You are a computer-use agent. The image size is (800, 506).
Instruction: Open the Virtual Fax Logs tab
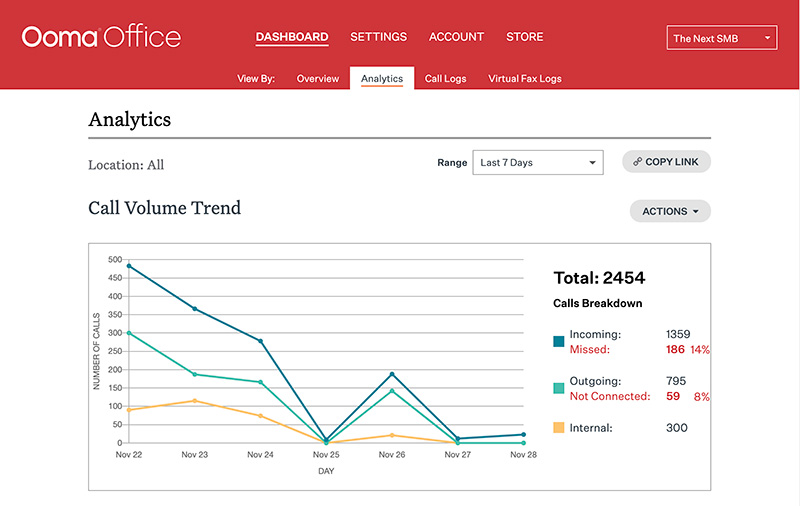pyautogui.click(x=525, y=79)
